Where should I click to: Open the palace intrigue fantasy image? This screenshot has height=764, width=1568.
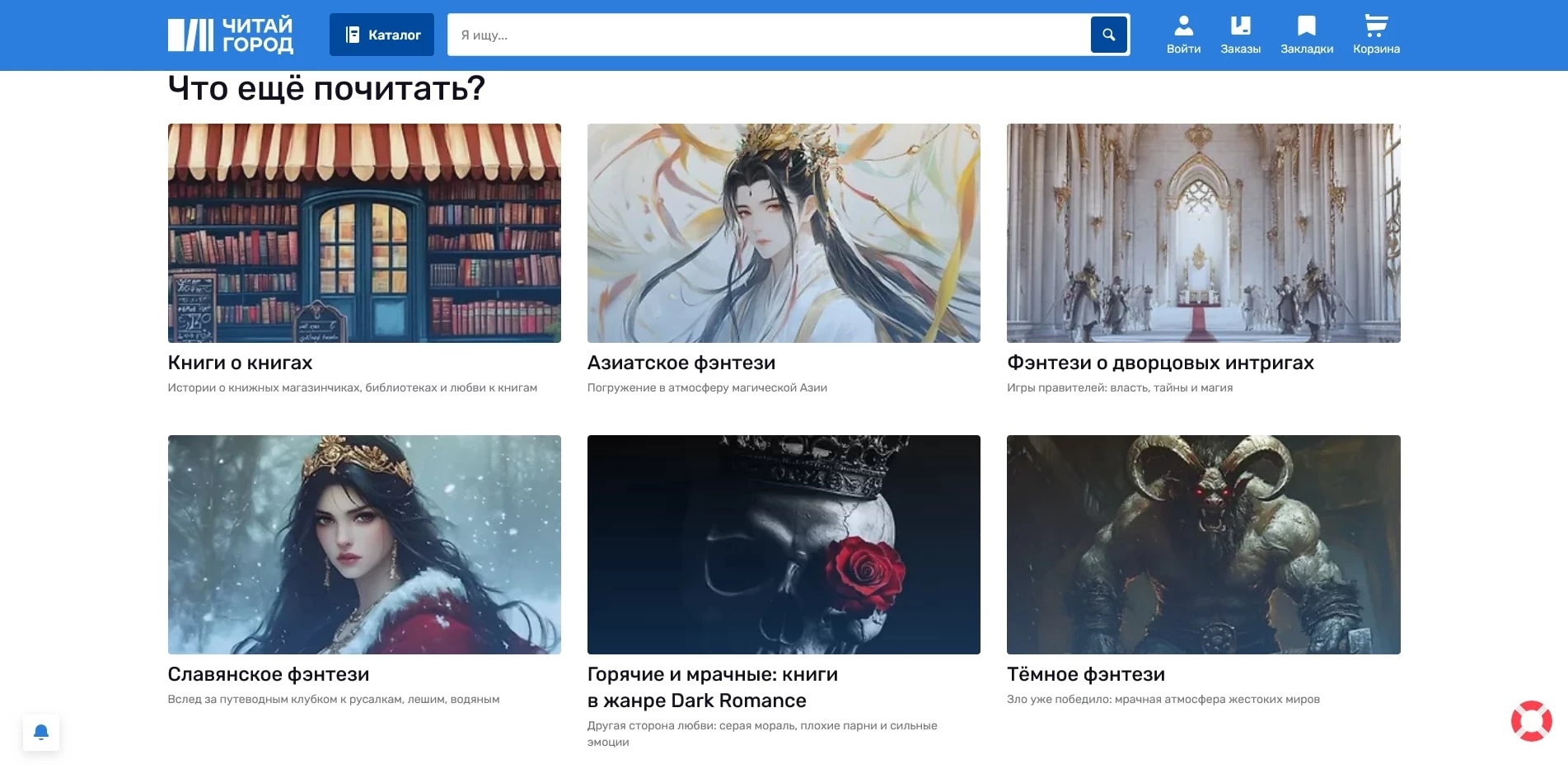click(1203, 233)
